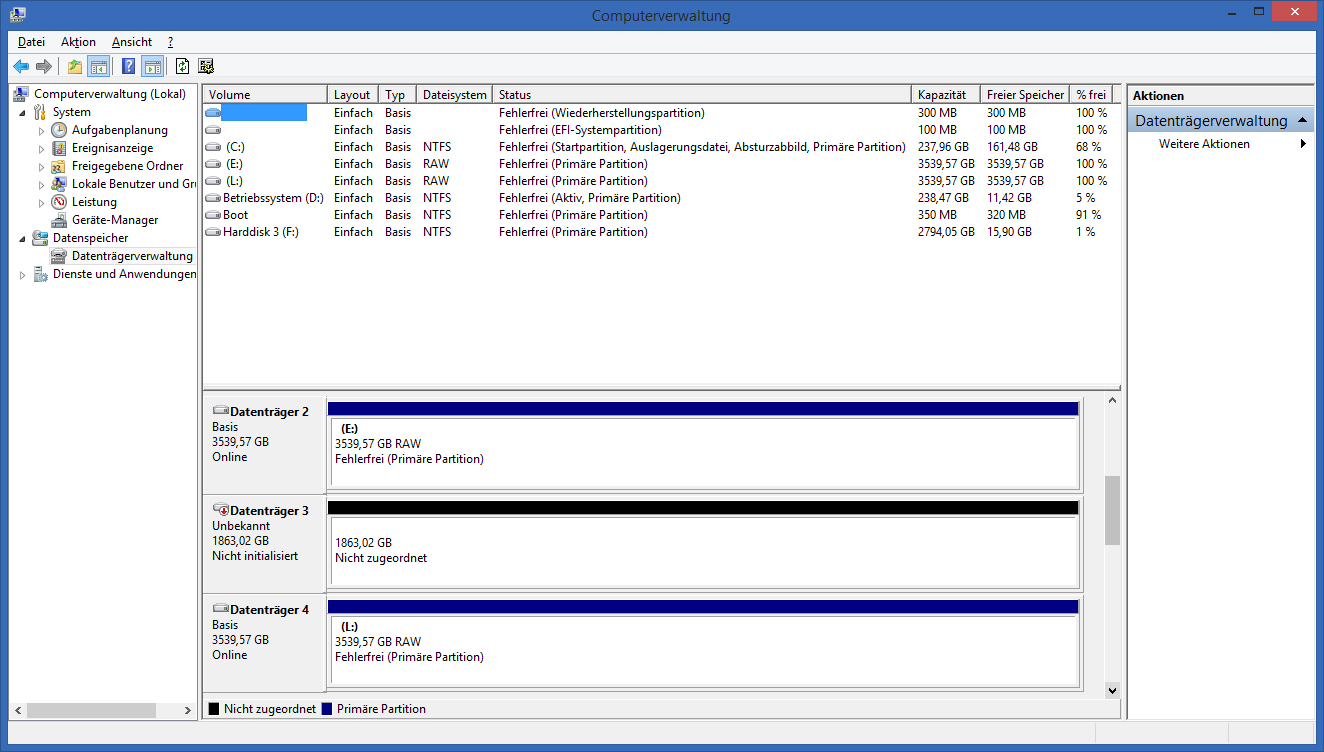
Task: Click the tree pane horizontal scroll right arrow
Action: click(188, 710)
